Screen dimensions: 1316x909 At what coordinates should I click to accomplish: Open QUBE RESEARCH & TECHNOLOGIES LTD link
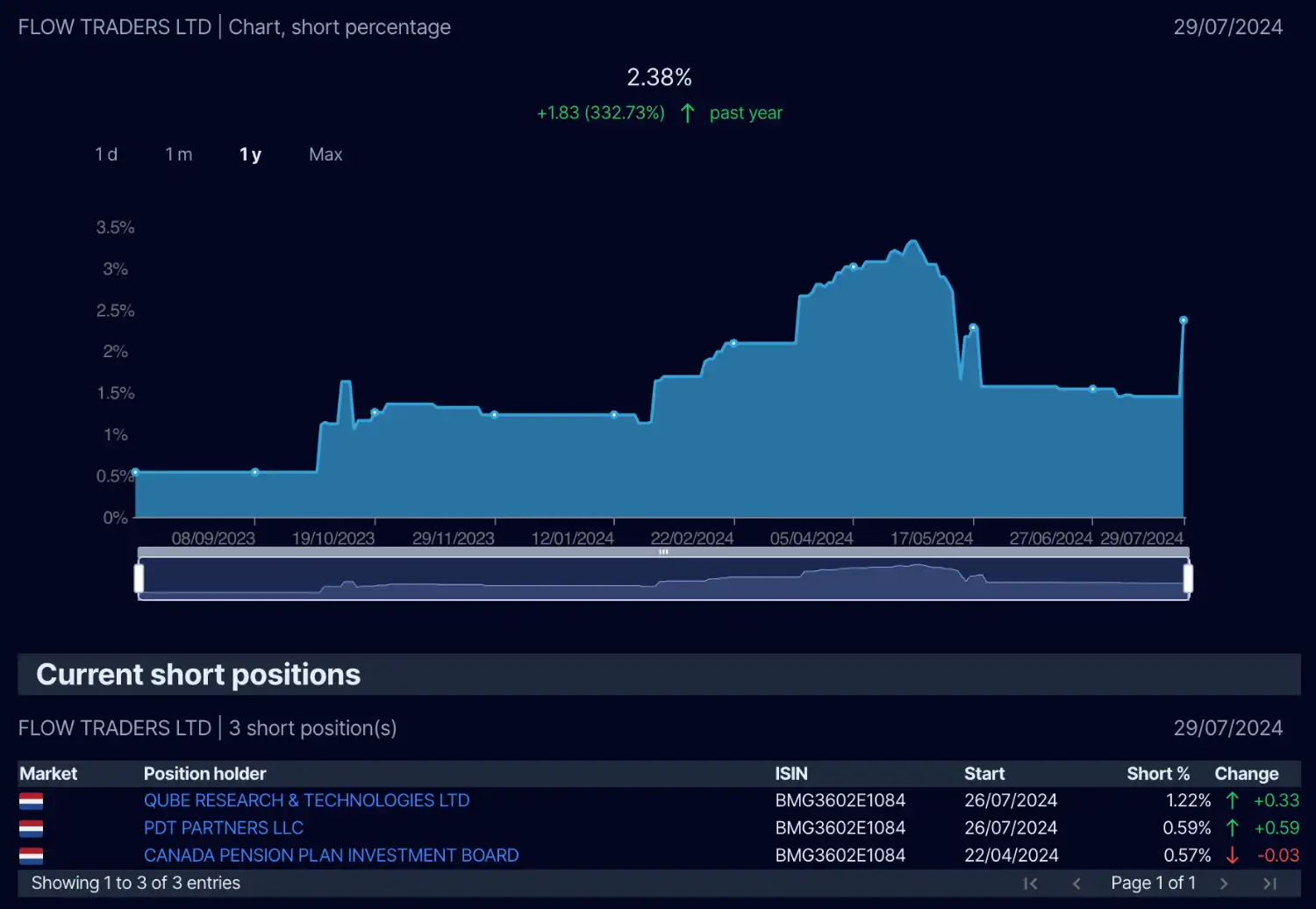[x=307, y=800]
